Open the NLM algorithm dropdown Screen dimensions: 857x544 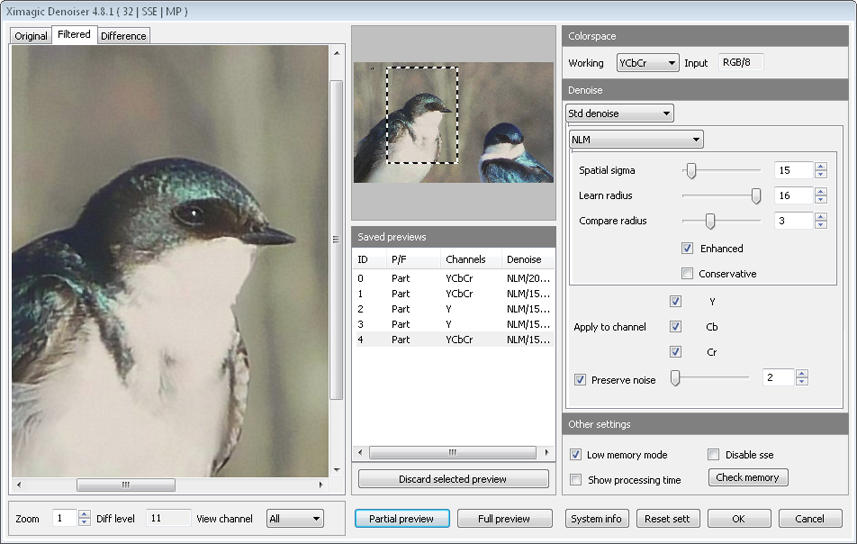tap(635, 140)
